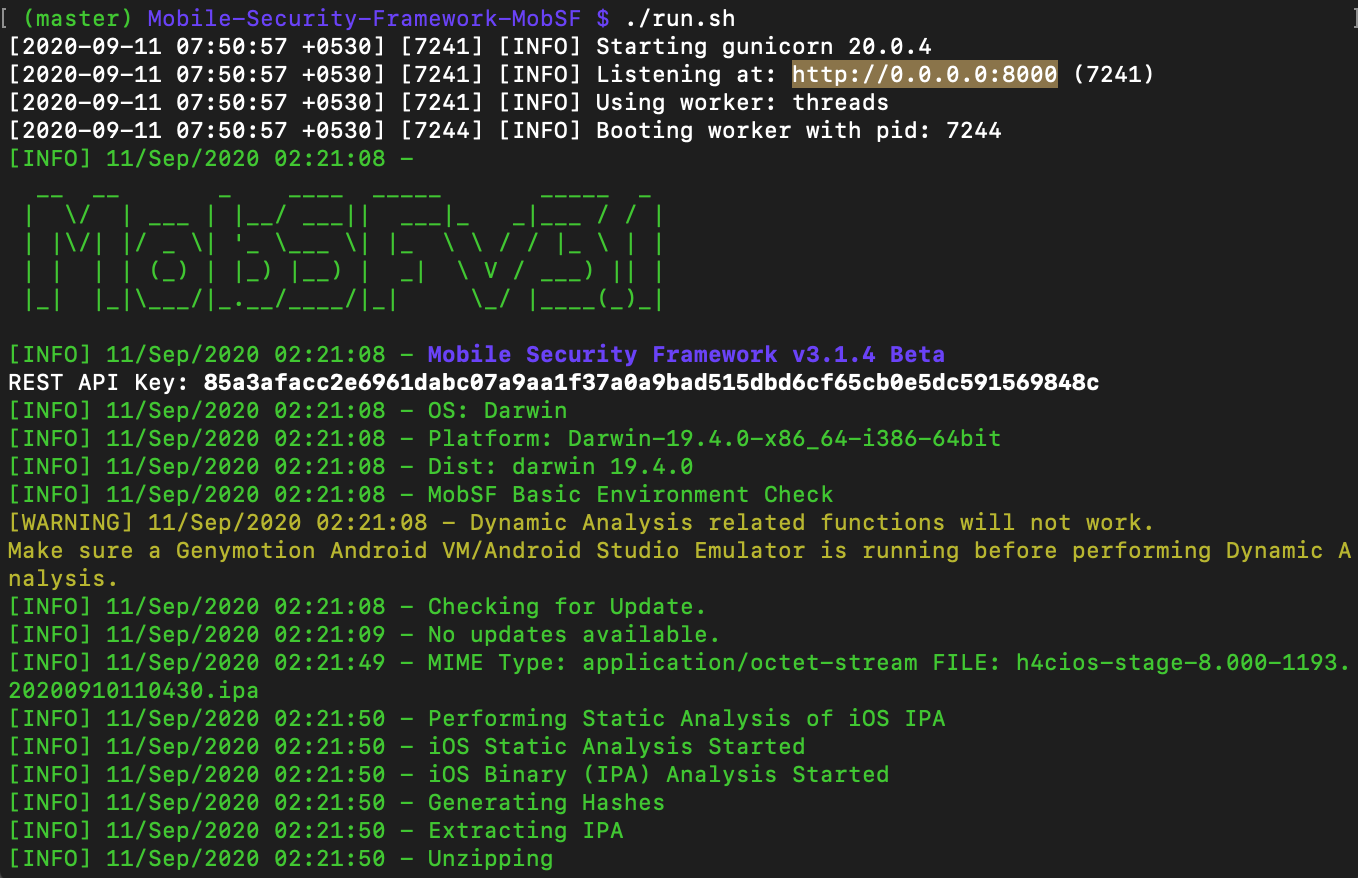The height and width of the screenshot is (878, 1358).
Task: Click 'No updates available.' log line
Action: pyautogui.click(x=574, y=634)
